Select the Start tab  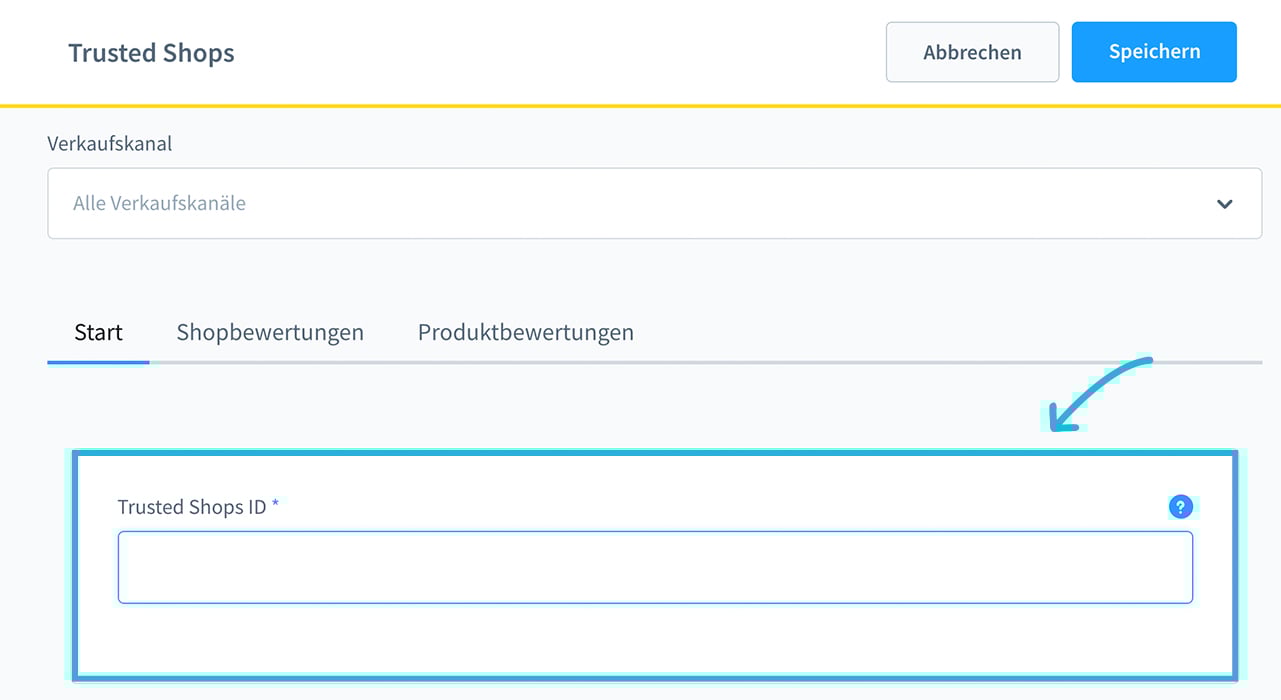tap(98, 332)
